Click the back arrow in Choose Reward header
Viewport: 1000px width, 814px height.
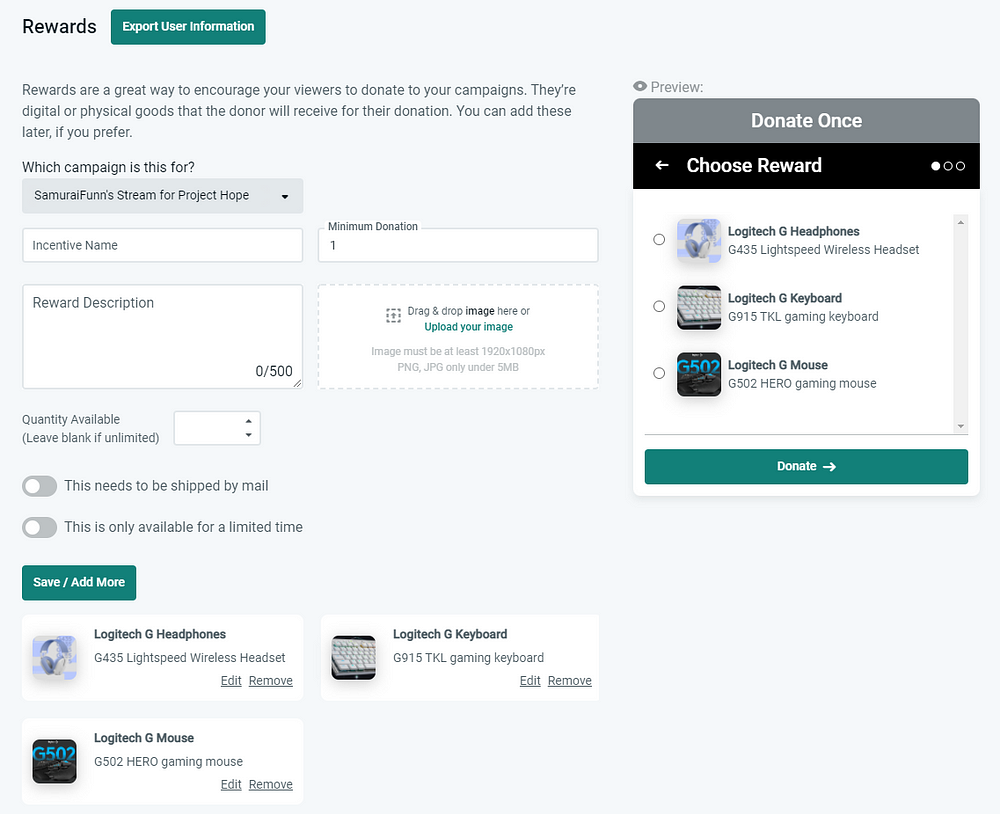[662, 165]
